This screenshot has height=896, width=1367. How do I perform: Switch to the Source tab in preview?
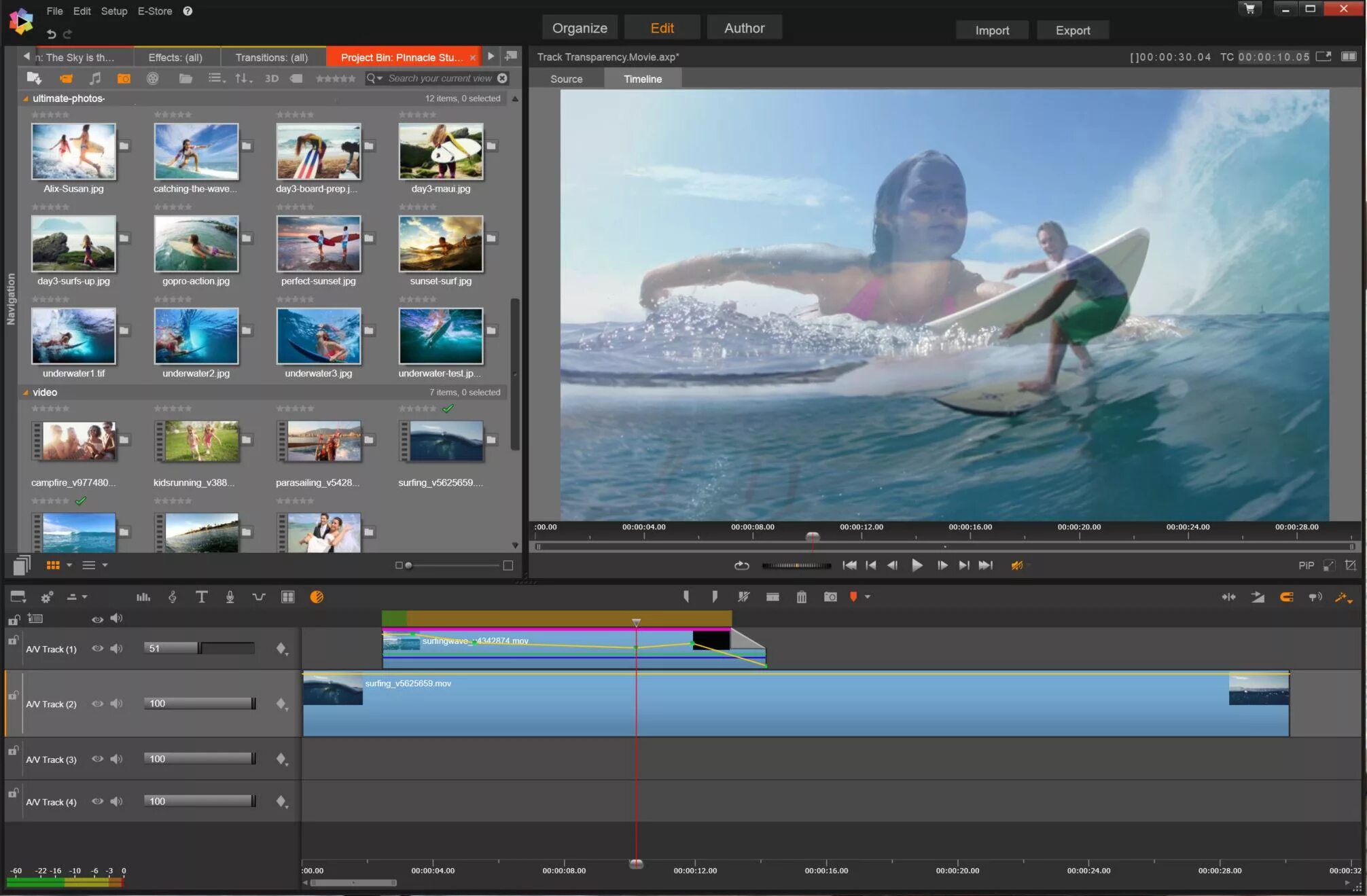(x=565, y=78)
